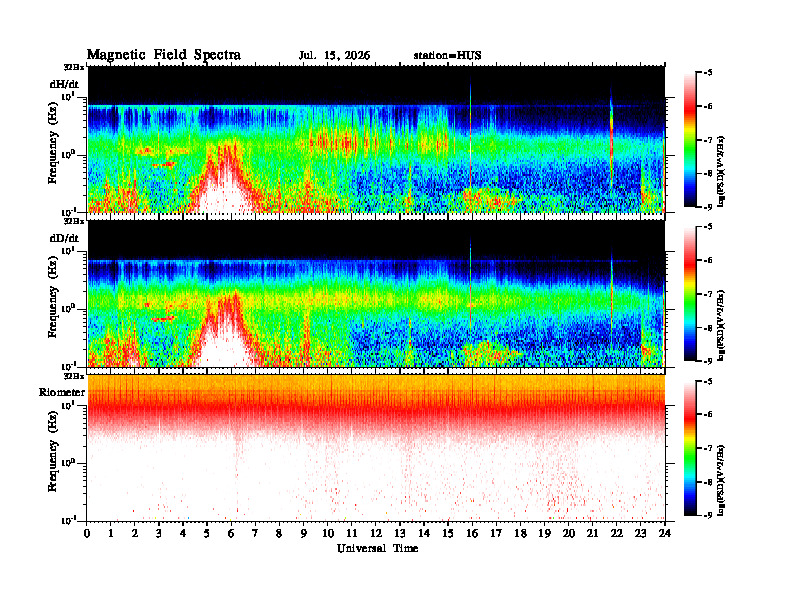
Task: Click the 10^1 frequency tick label in the Riometer panel
Action: click(x=68, y=405)
